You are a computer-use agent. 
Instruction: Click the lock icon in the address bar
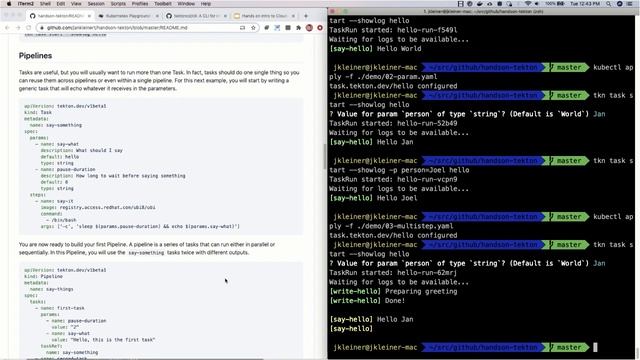coord(42,28)
